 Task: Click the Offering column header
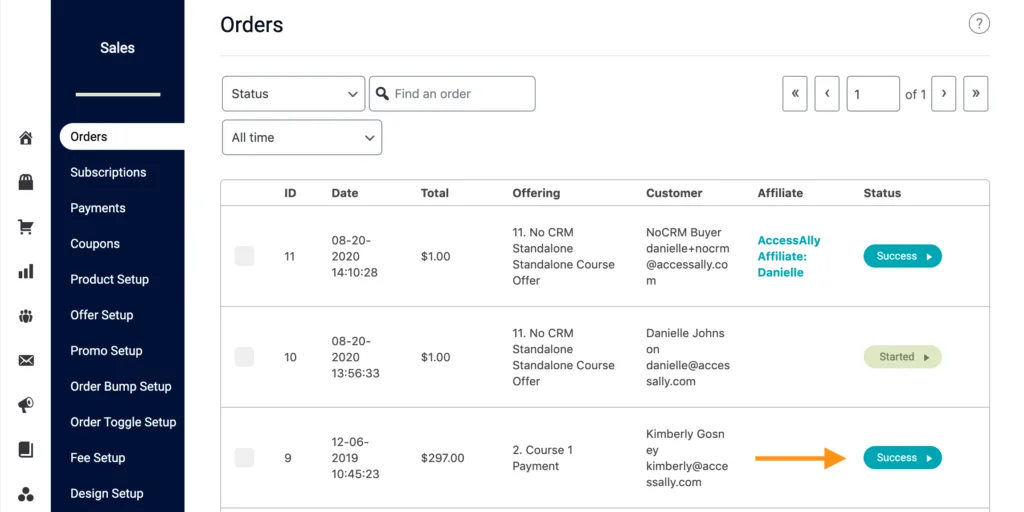point(536,193)
